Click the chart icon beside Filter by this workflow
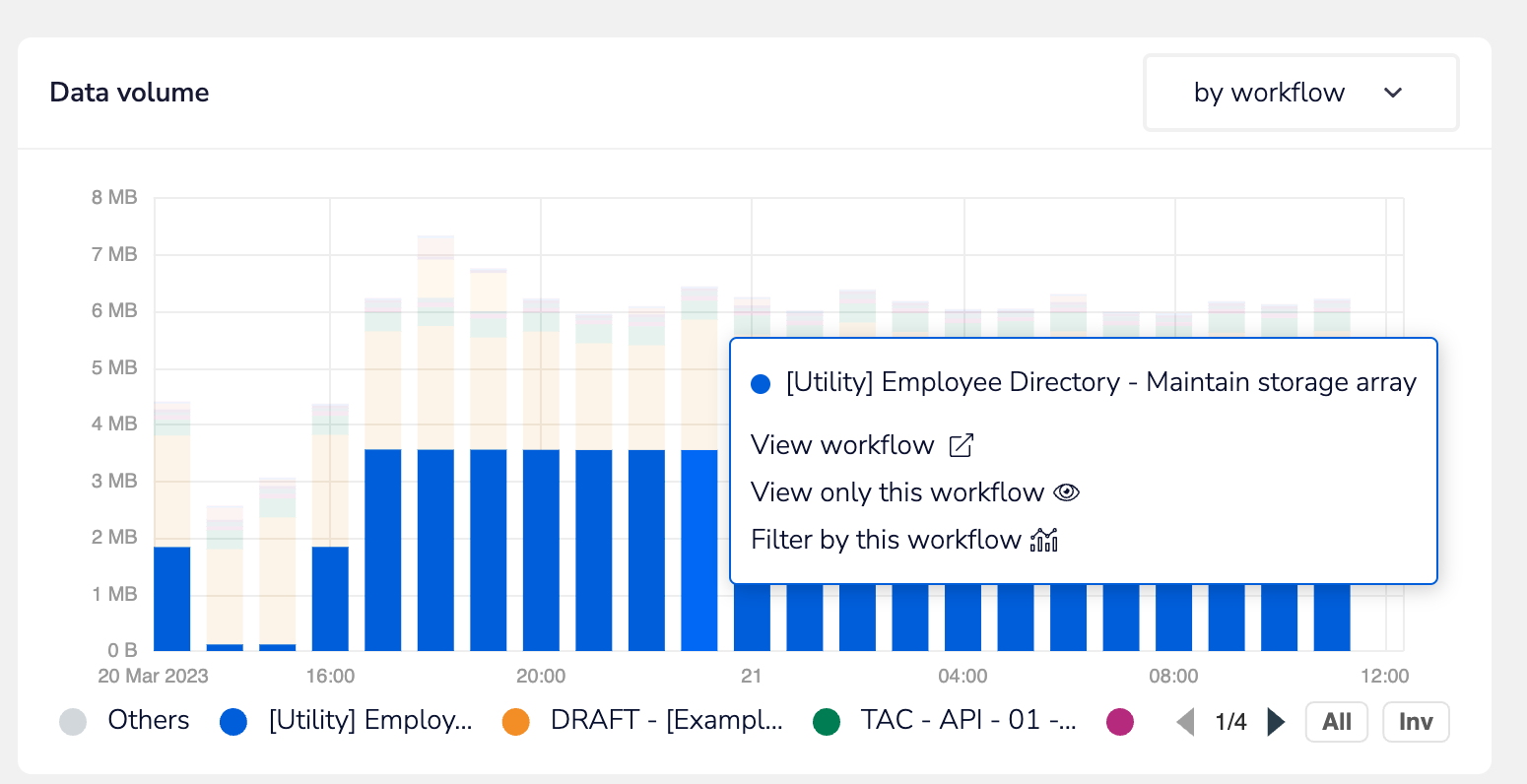This screenshot has width=1527, height=784. [x=1044, y=540]
